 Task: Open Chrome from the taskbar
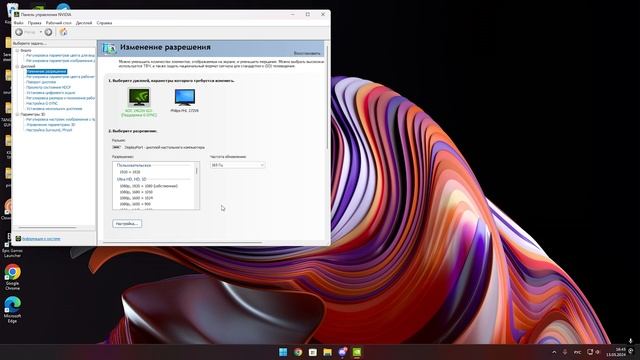[x=298, y=352]
